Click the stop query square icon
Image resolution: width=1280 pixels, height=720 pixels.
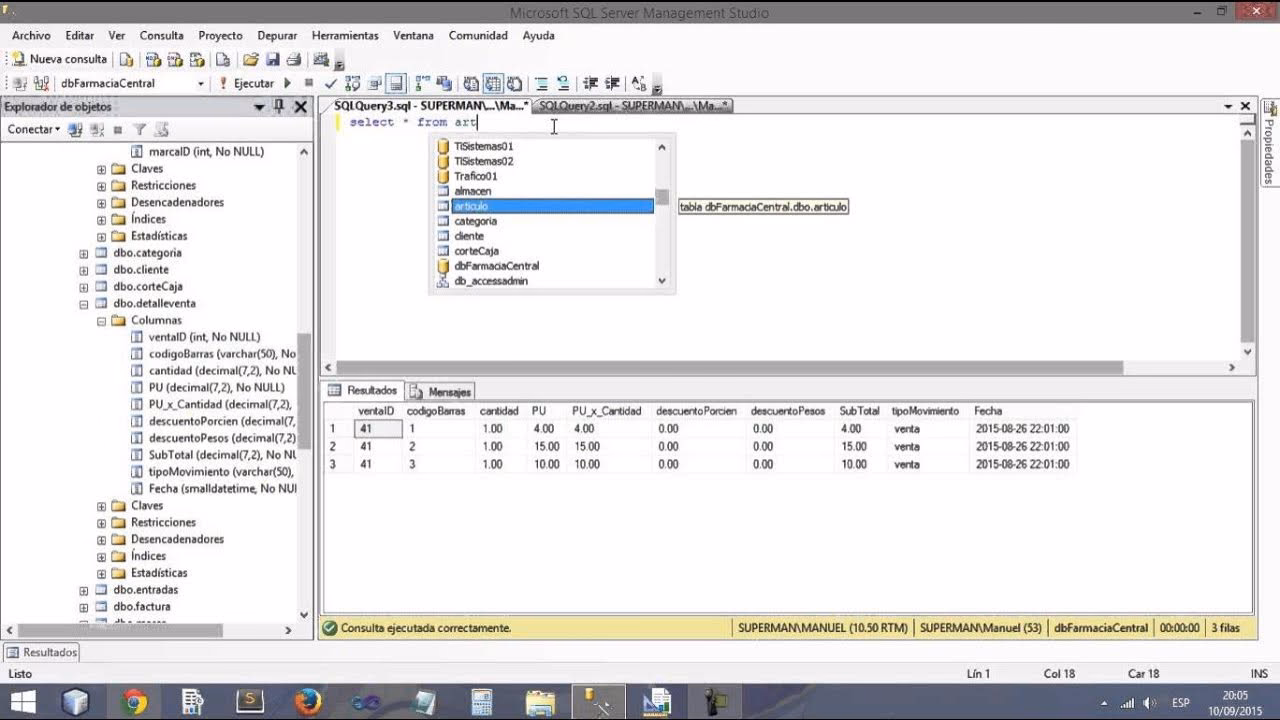click(x=309, y=83)
